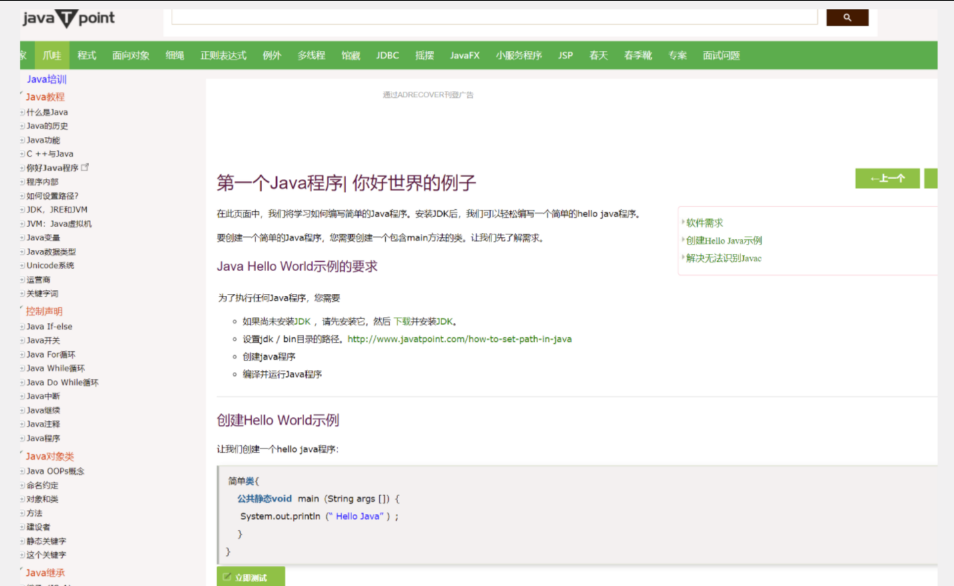Open the 面试问题 nav item
954x586 pixels.
721,55
